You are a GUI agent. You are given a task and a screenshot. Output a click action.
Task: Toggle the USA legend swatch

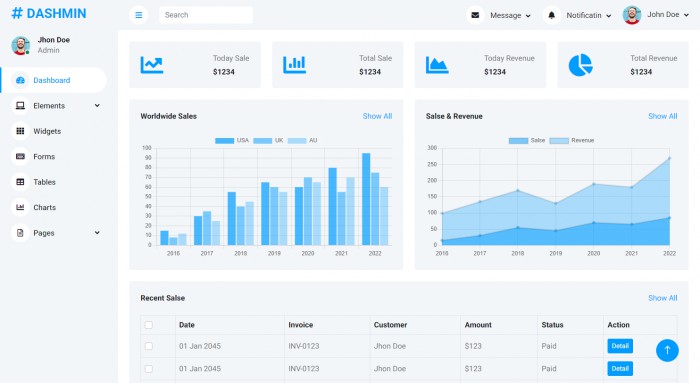[224, 141]
